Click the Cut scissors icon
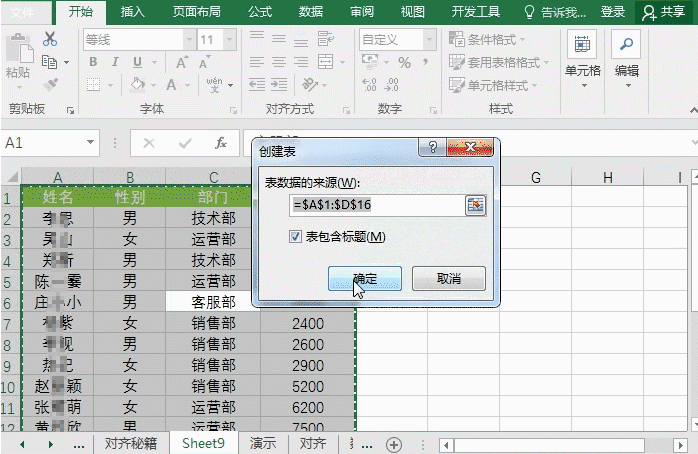This screenshot has height=454, width=698. [50, 39]
